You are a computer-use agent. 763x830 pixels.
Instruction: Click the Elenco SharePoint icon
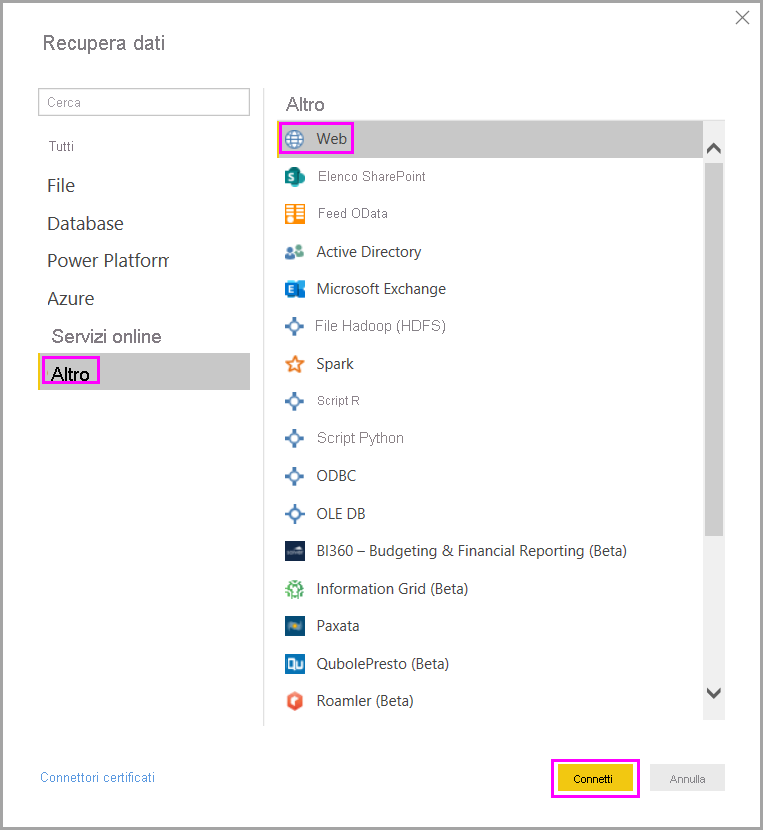click(294, 177)
